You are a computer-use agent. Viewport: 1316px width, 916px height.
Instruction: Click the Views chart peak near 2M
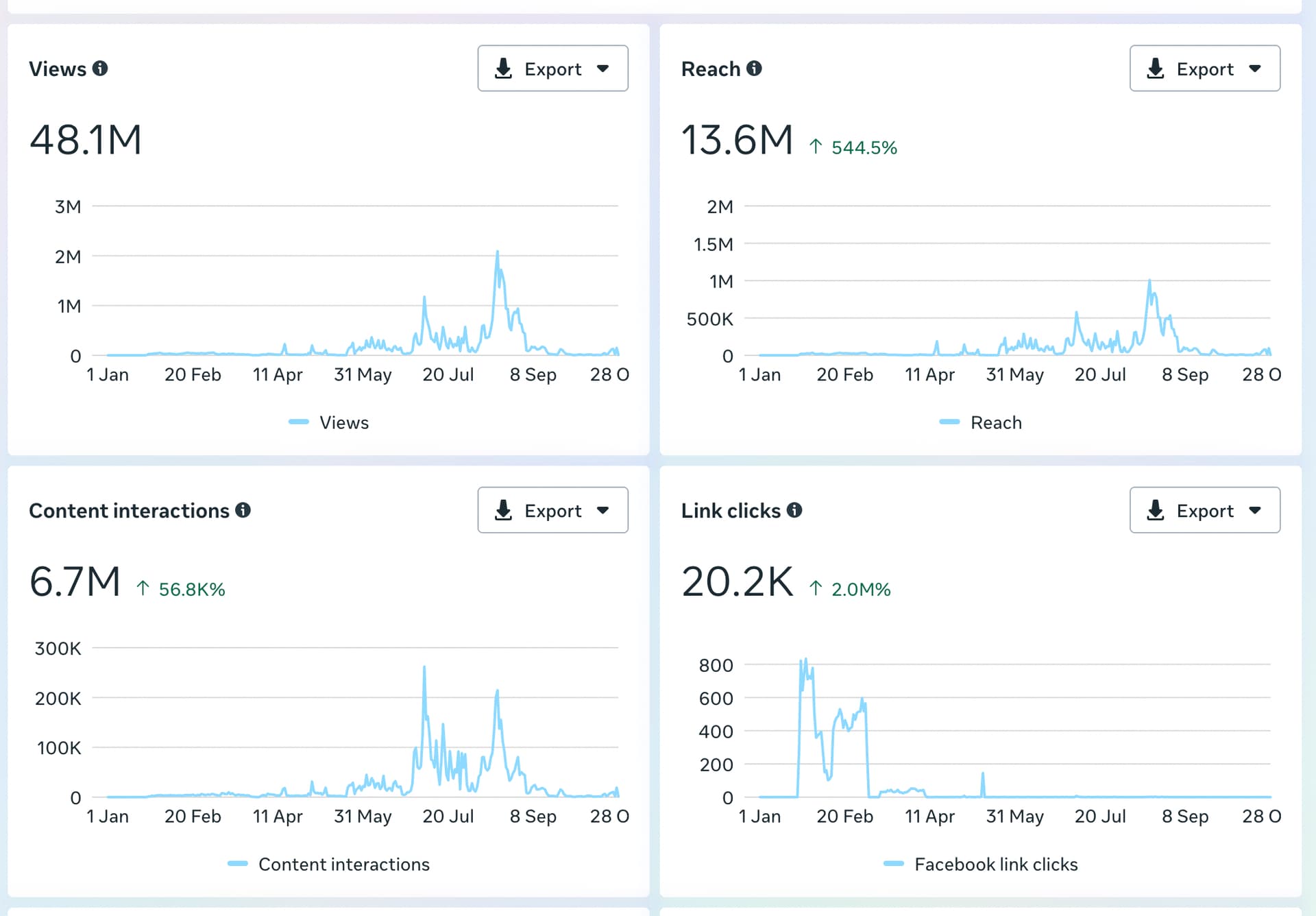[x=497, y=252]
